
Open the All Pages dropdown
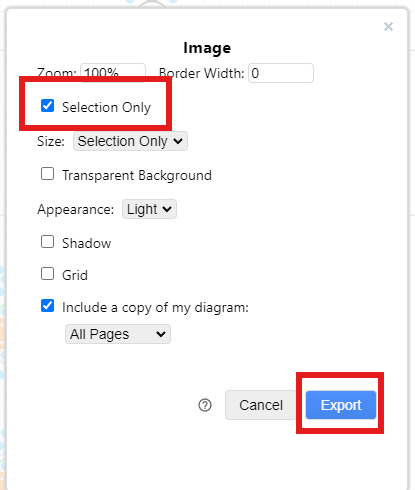click(x=118, y=334)
